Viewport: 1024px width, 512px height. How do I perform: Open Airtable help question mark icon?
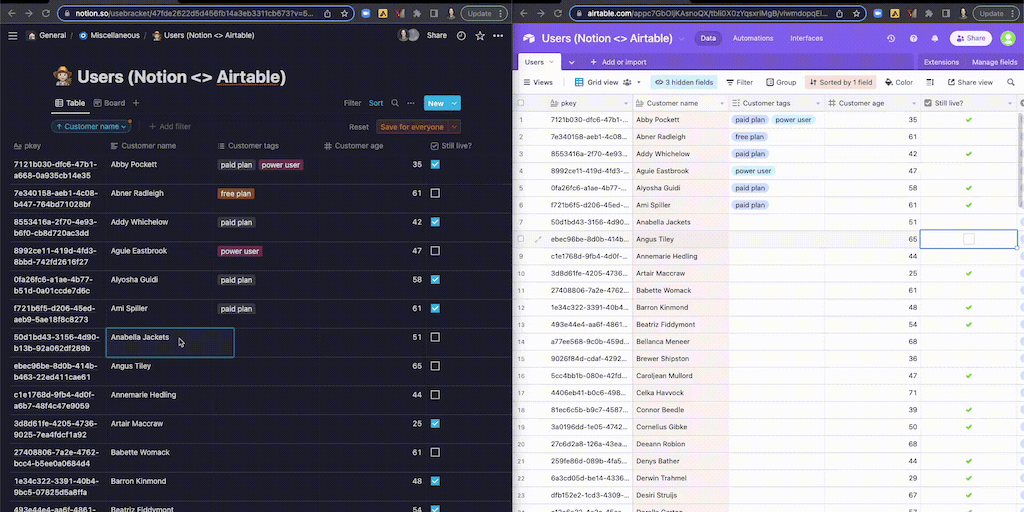click(913, 38)
